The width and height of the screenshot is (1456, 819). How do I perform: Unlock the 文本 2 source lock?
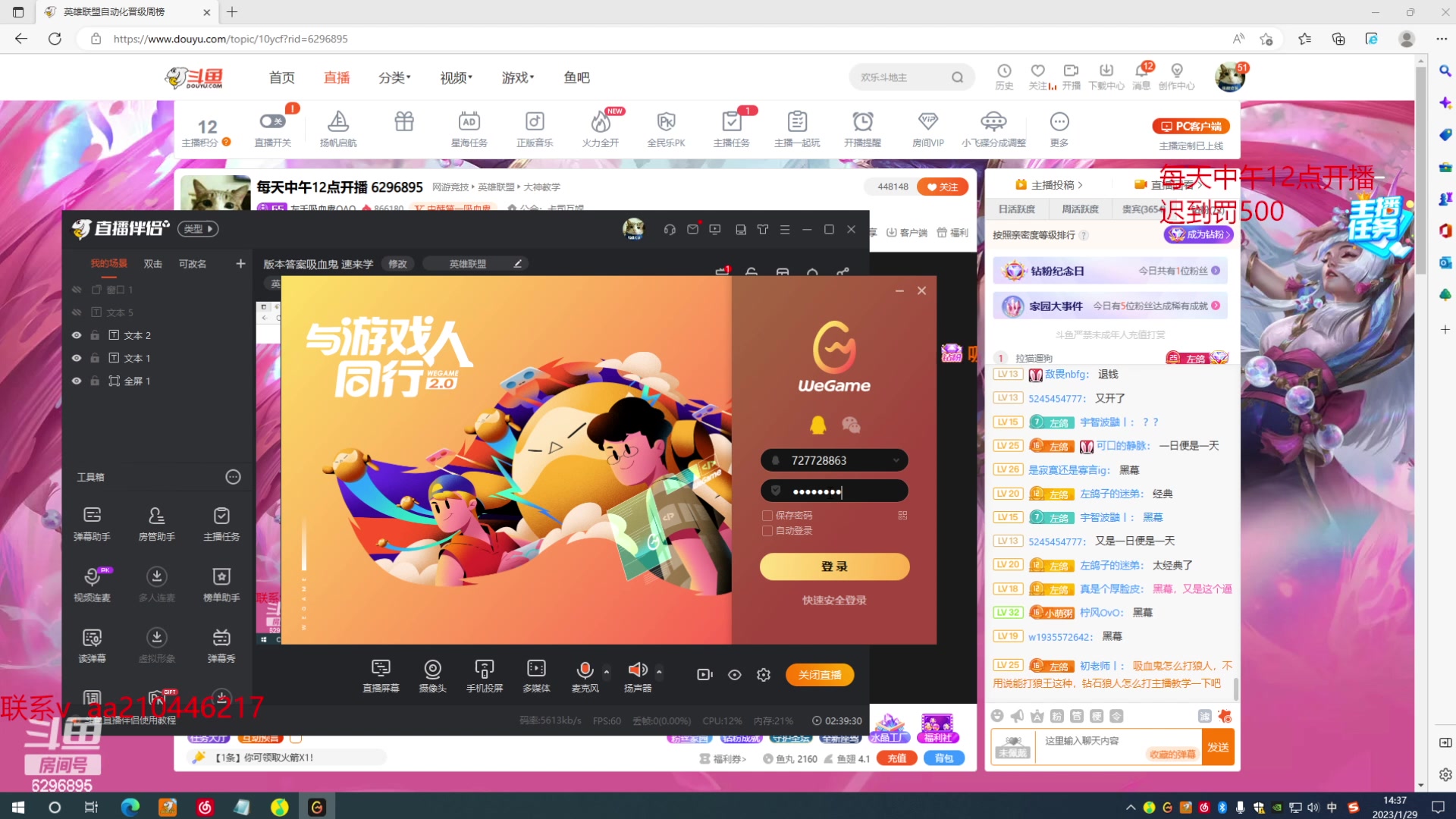click(x=95, y=335)
